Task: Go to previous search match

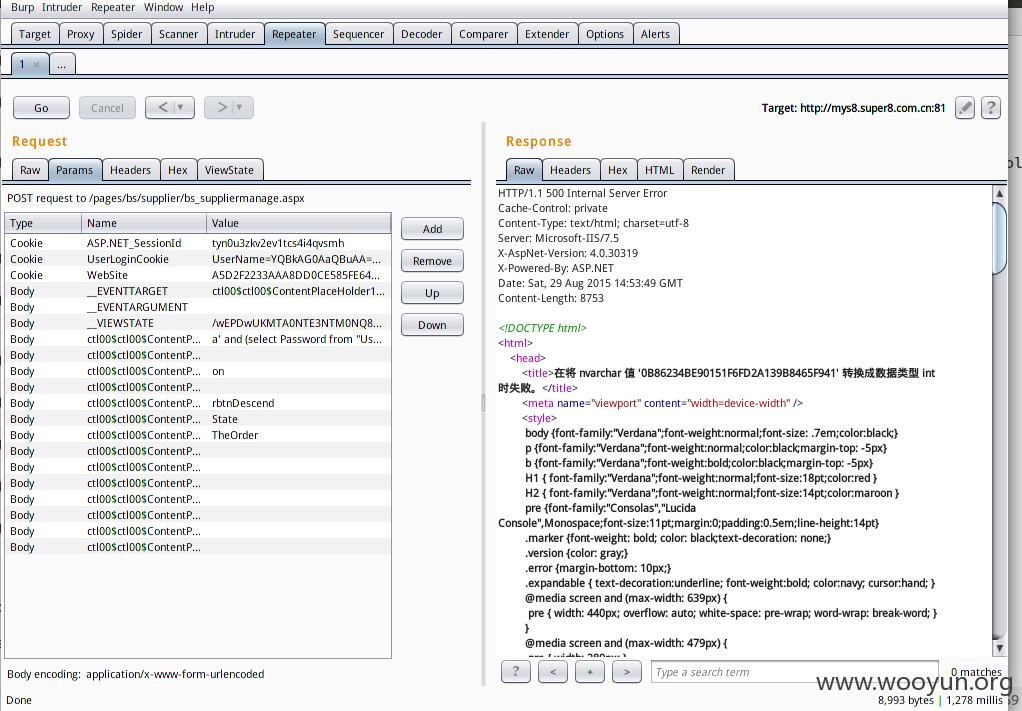Action: point(553,671)
